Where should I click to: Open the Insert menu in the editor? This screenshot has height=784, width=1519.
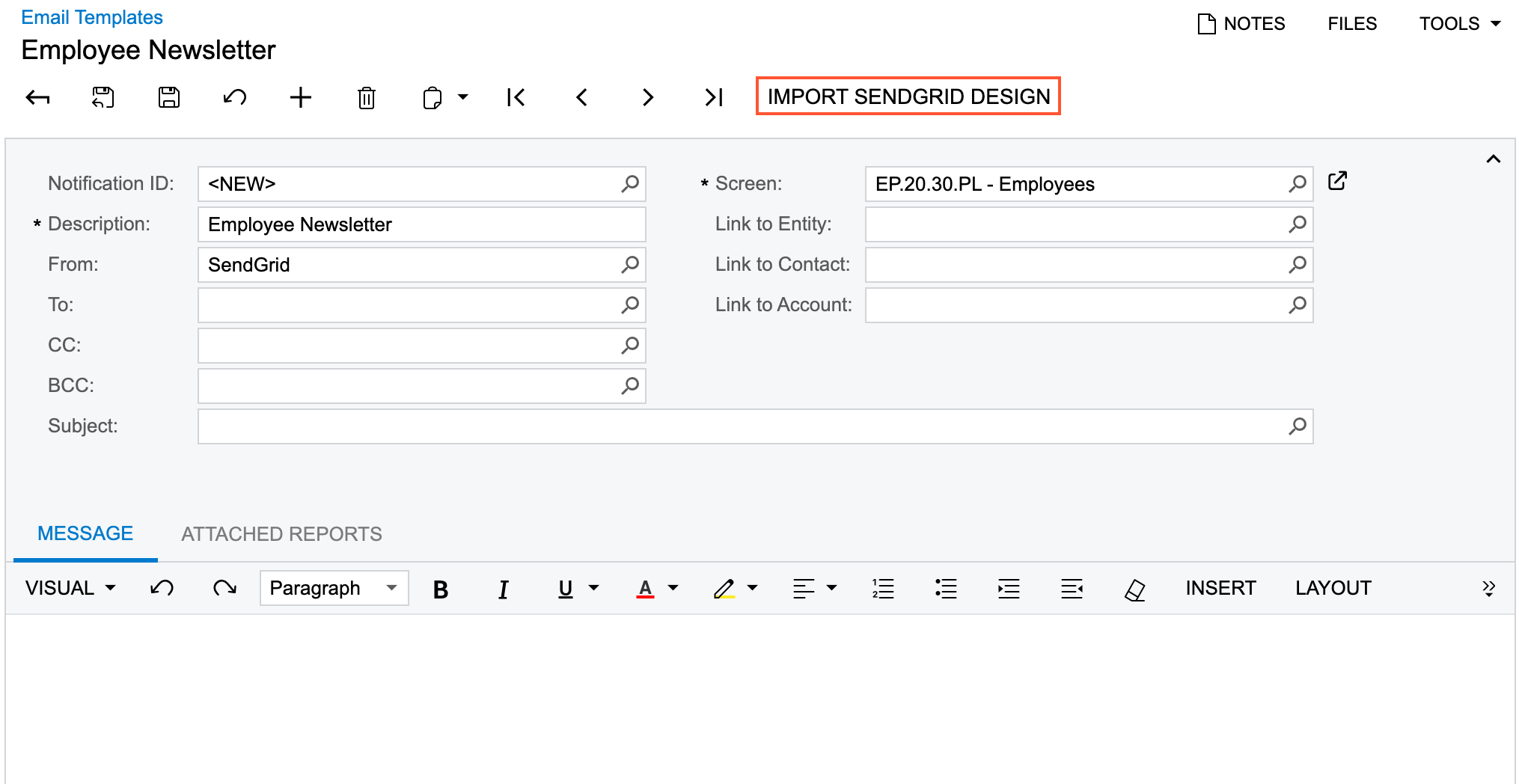[1220, 588]
